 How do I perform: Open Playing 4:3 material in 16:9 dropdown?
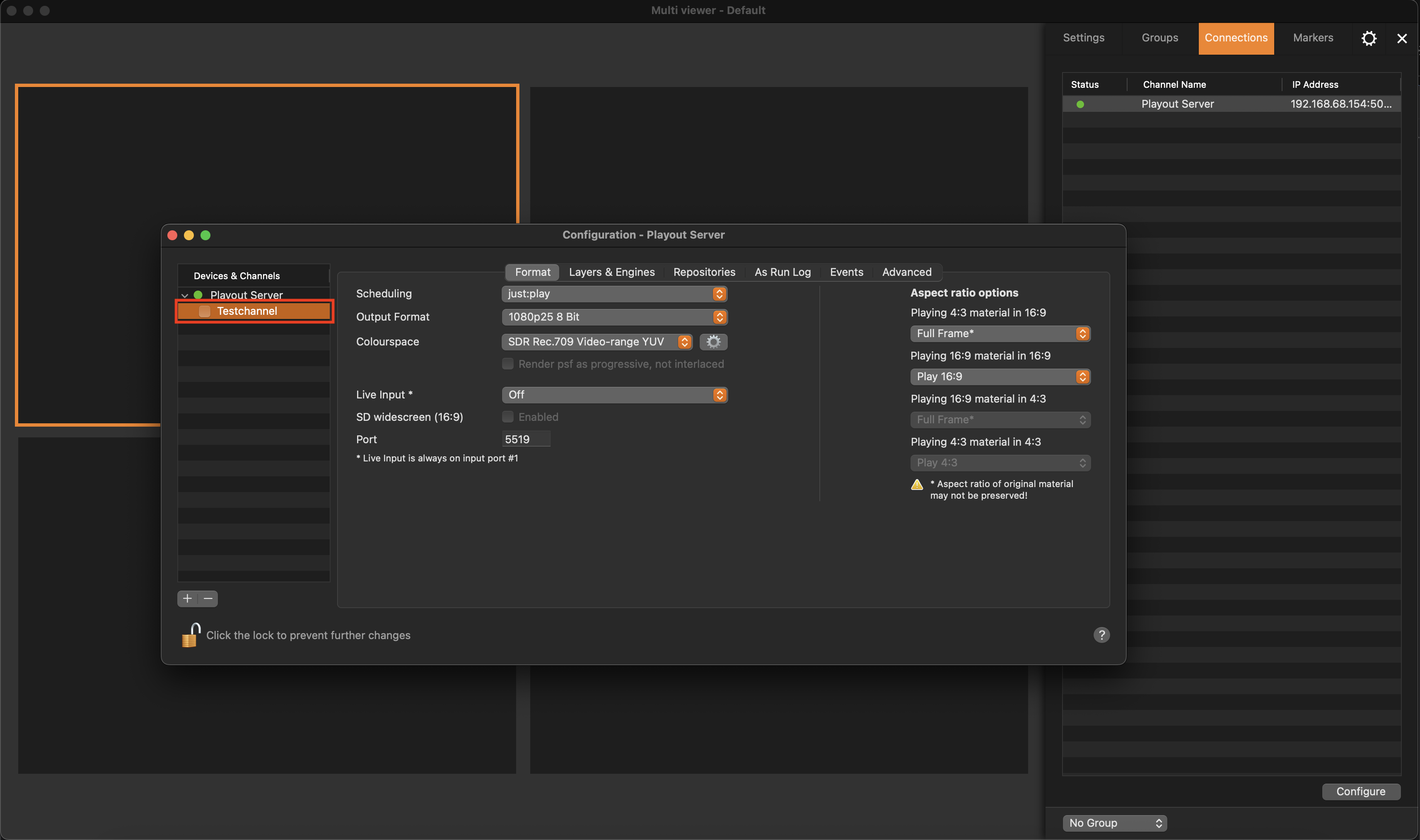tap(1000, 334)
